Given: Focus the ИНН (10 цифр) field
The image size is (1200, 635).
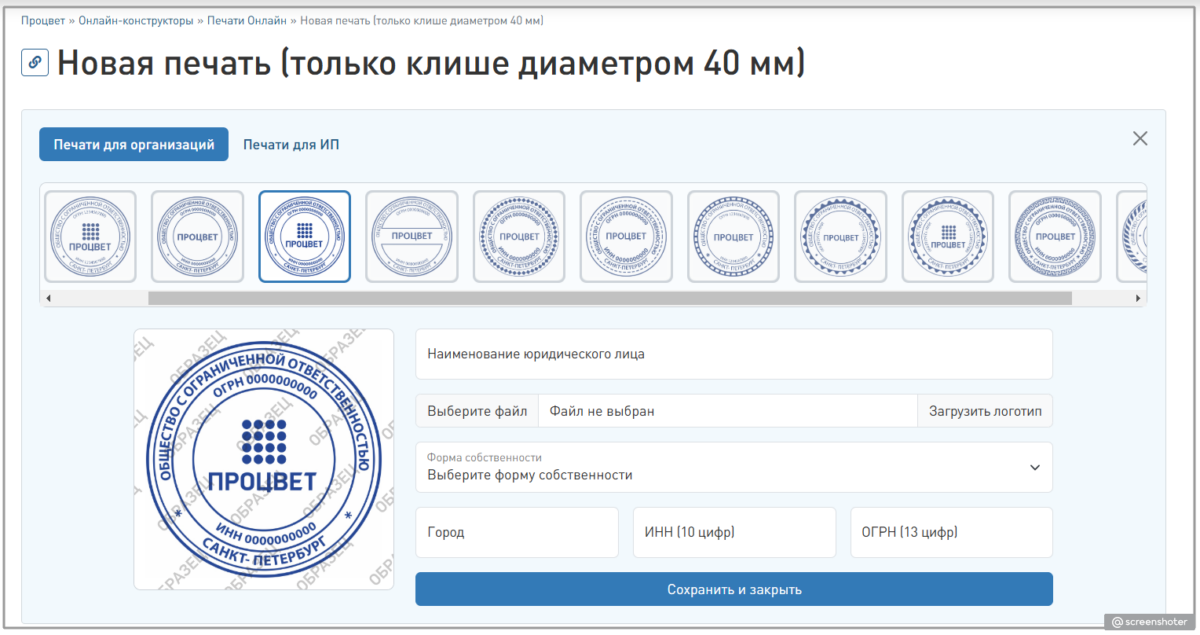Looking at the screenshot, I should click(x=733, y=532).
